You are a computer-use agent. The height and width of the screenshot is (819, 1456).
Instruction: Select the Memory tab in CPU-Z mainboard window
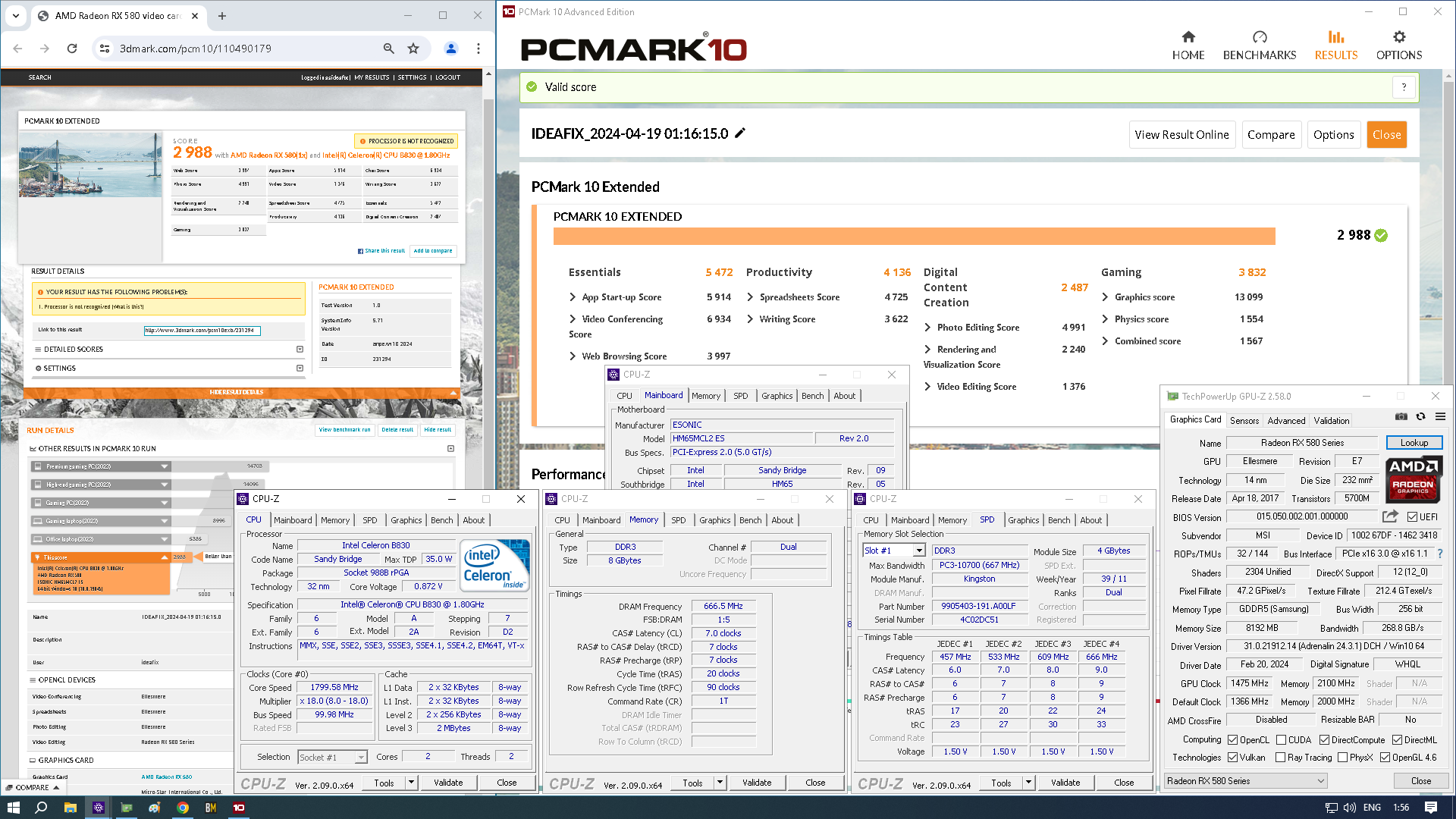click(x=705, y=396)
